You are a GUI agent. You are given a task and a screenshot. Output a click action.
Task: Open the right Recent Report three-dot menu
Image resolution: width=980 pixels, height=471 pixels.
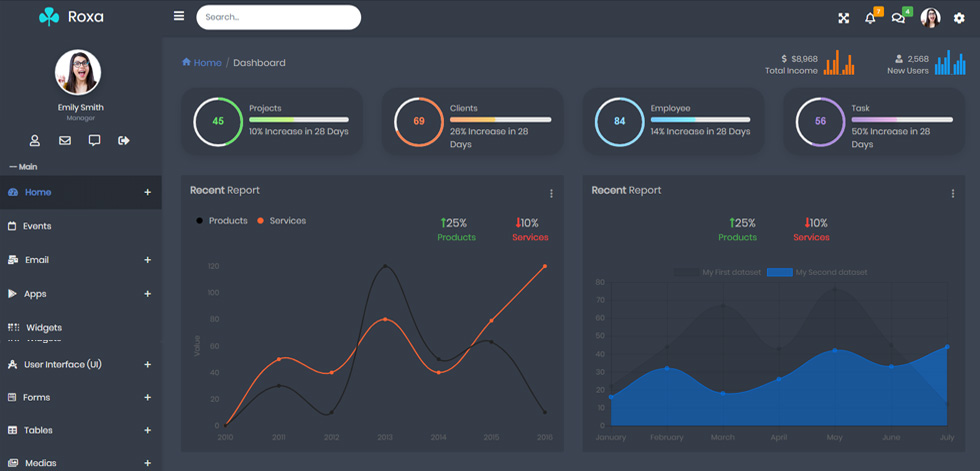pyautogui.click(x=952, y=194)
